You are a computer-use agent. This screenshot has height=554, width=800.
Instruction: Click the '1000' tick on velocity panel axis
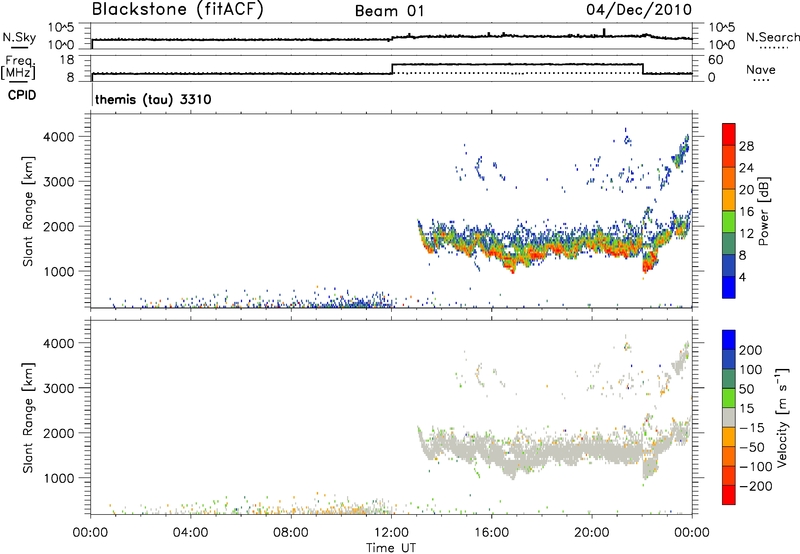coord(58,478)
